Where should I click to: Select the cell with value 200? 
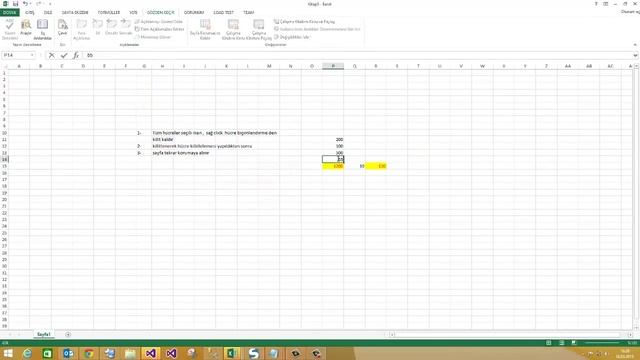pyautogui.click(x=333, y=139)
